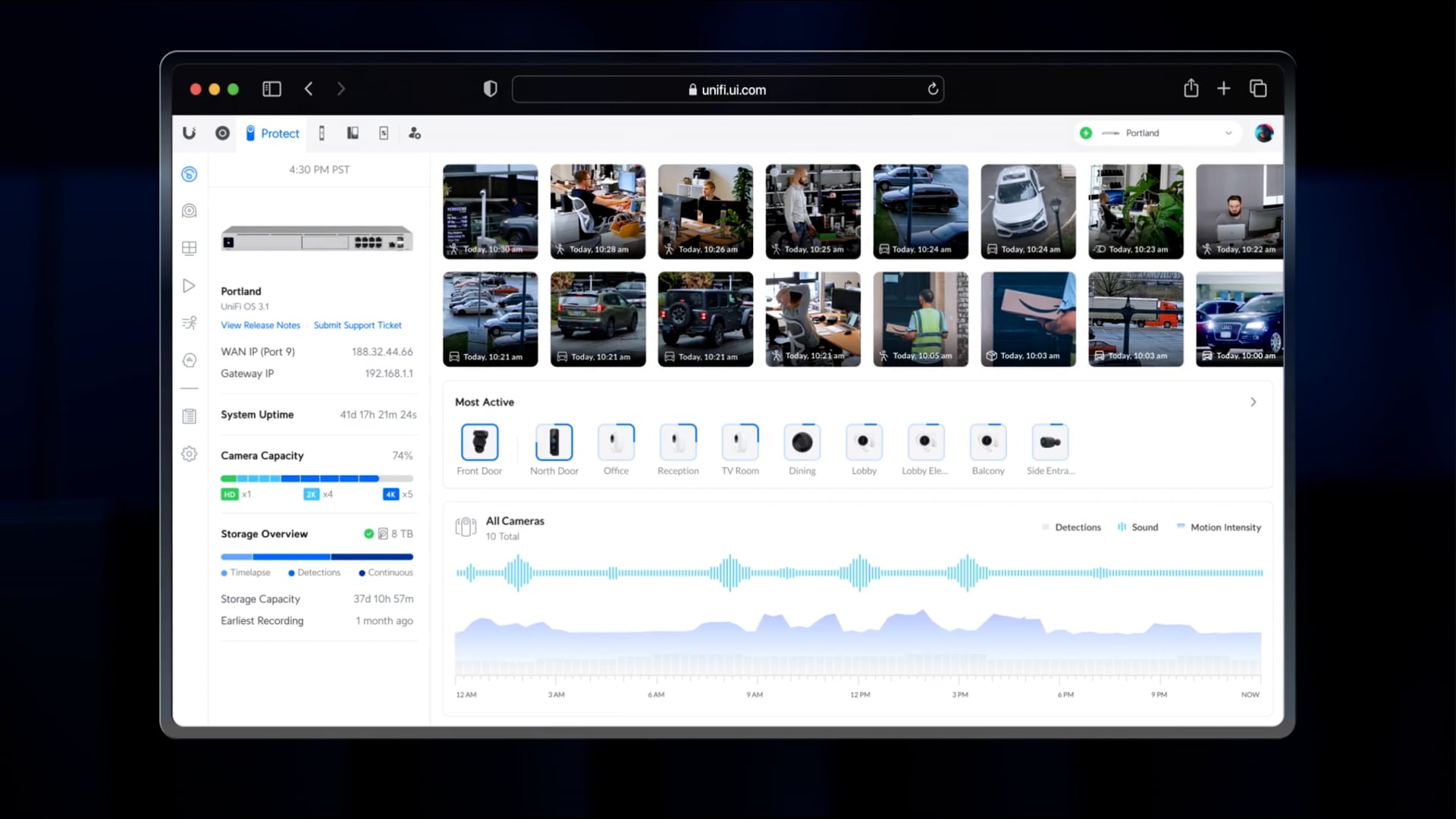Open the Detections running-person sidebar icon

point(190,323)
